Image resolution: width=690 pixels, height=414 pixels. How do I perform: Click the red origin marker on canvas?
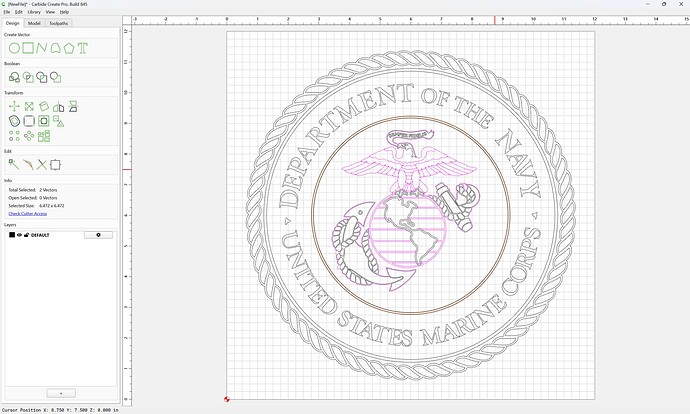(x=227, y=399)
